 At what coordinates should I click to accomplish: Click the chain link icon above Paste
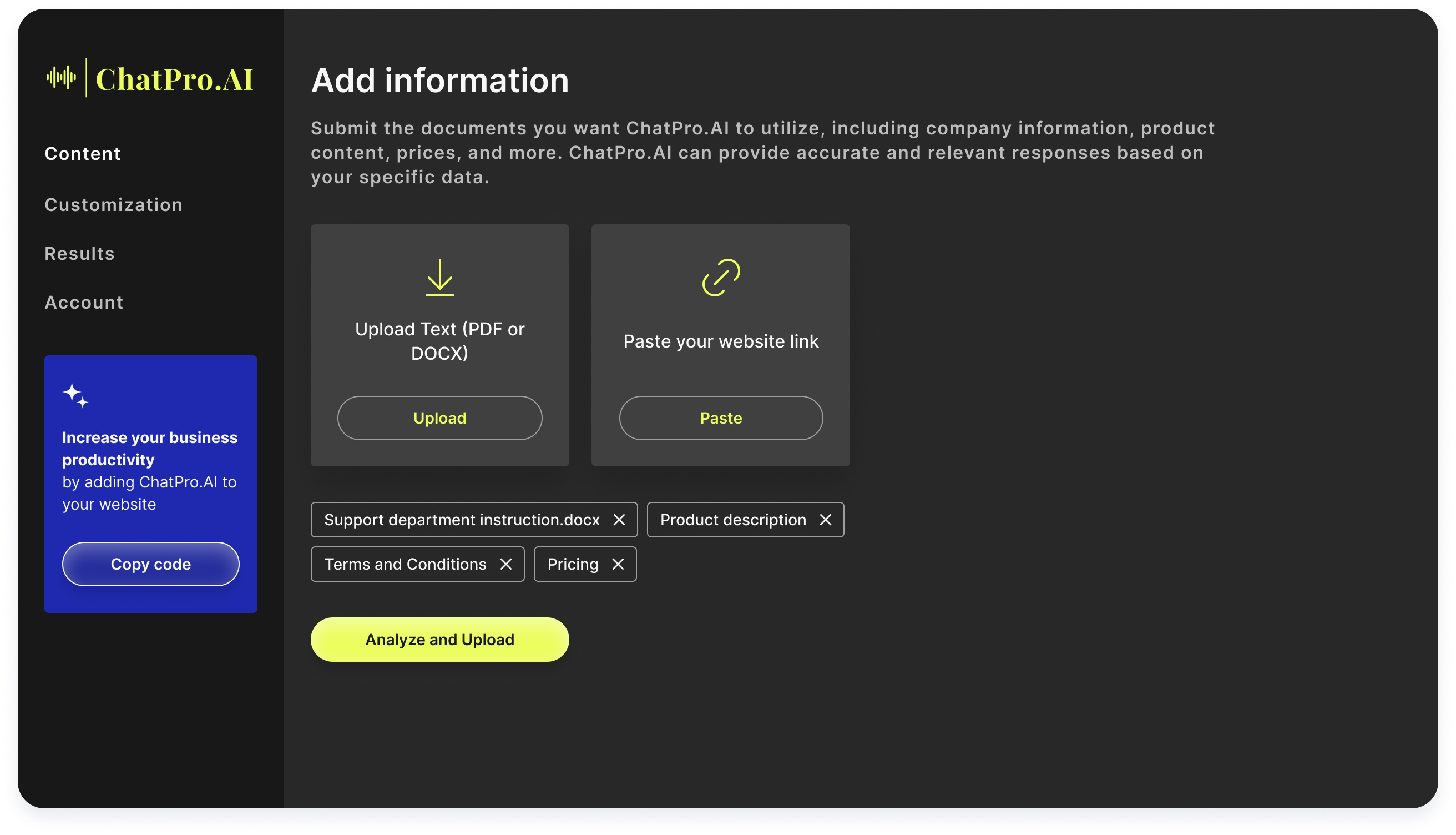[x=720, y=279]
